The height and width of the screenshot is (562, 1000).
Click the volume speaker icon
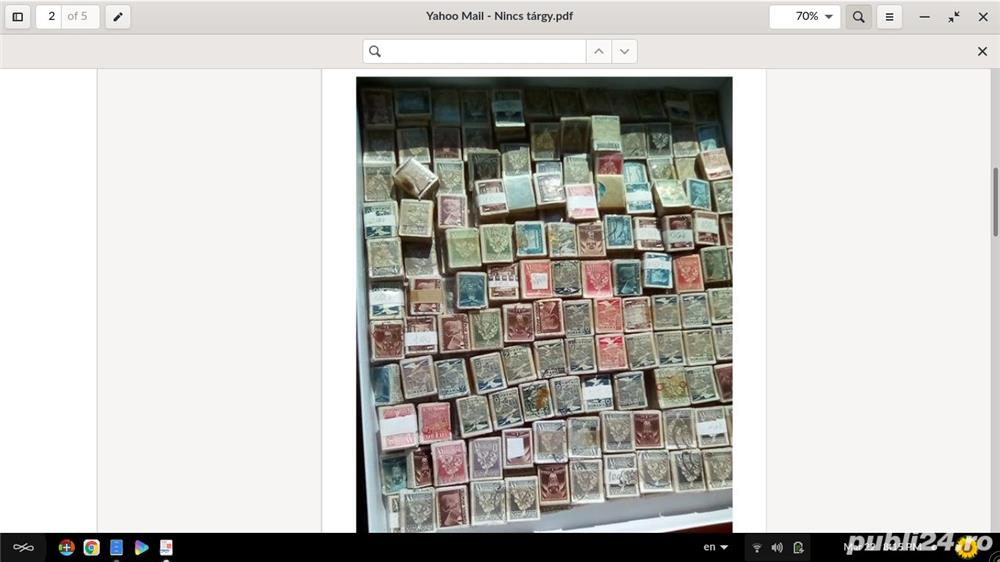[777, 547]
